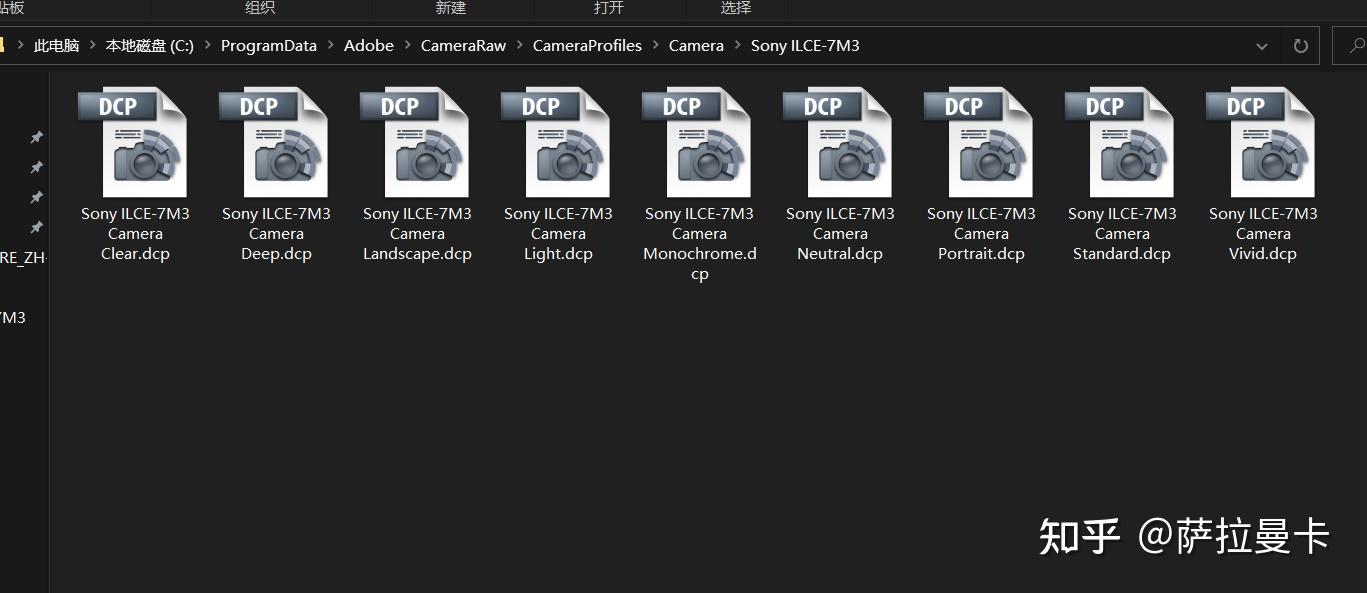Select the Camera Deep.dcp file icon
Image resolution: width=1367 pixels, height=593 pixels.
point(274,142)
